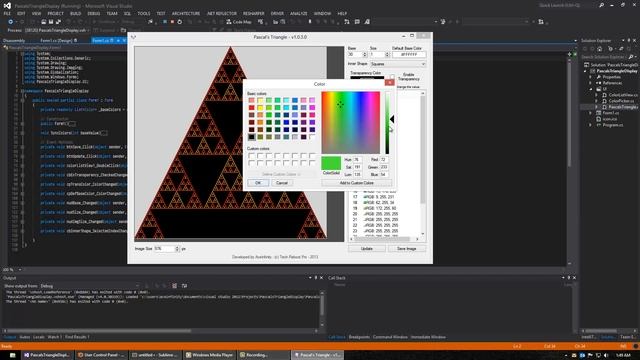Open Code Map from the toolbar
640x360 pixels.
[239, 22]
